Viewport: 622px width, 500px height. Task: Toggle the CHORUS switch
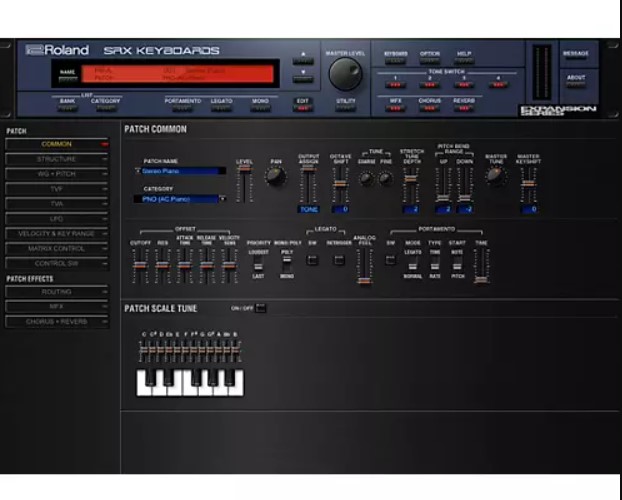click(430, 108)
